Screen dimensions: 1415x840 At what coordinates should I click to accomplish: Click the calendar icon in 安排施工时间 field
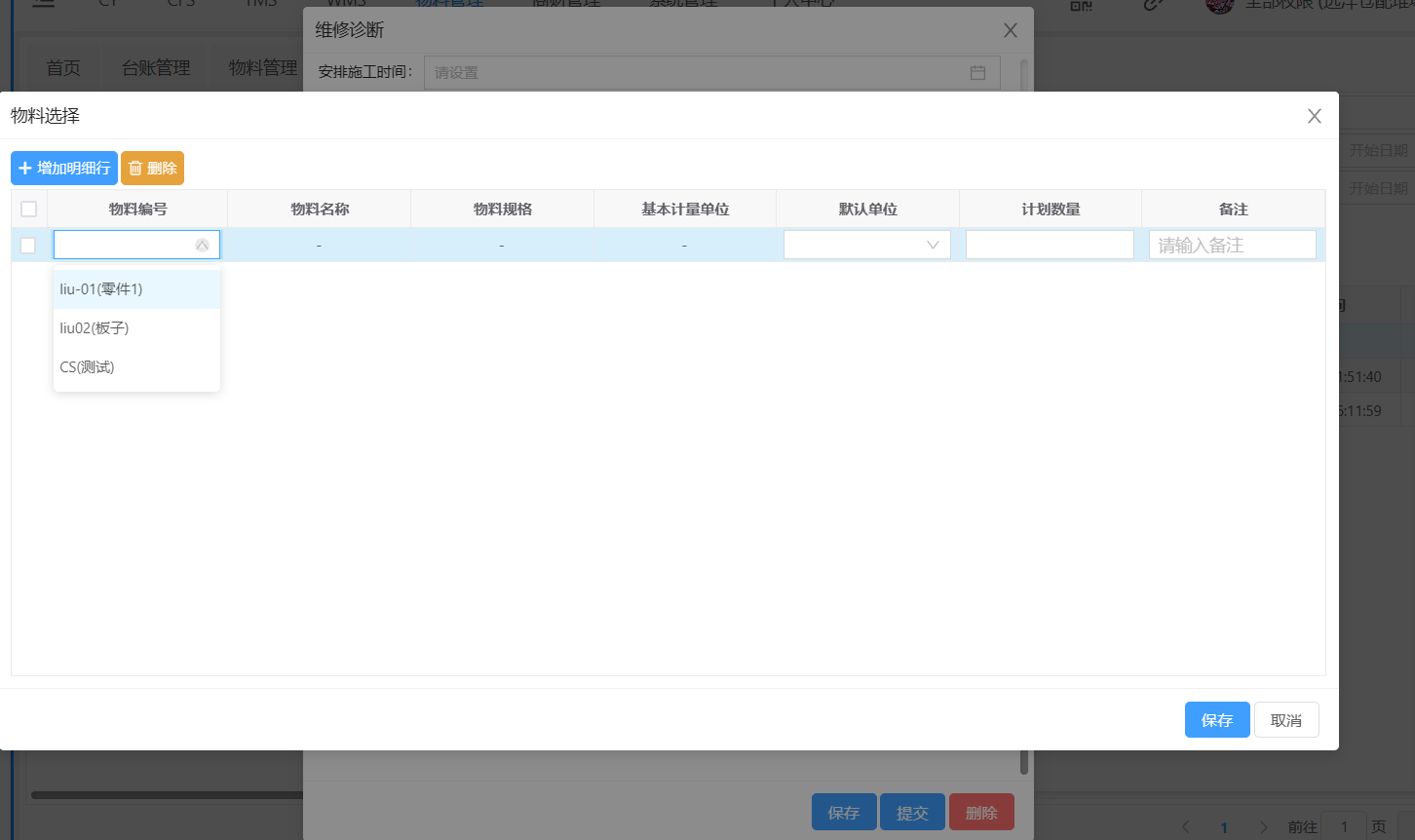click(x=977, y=73)
